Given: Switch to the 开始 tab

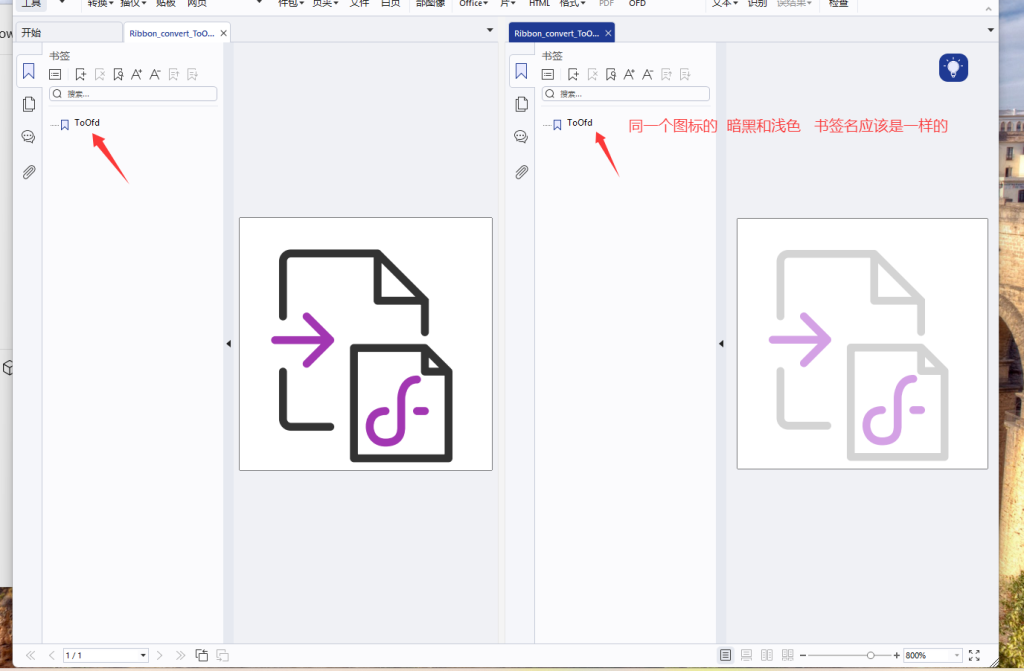Looking at the screenshot, I should click(31, 33).
